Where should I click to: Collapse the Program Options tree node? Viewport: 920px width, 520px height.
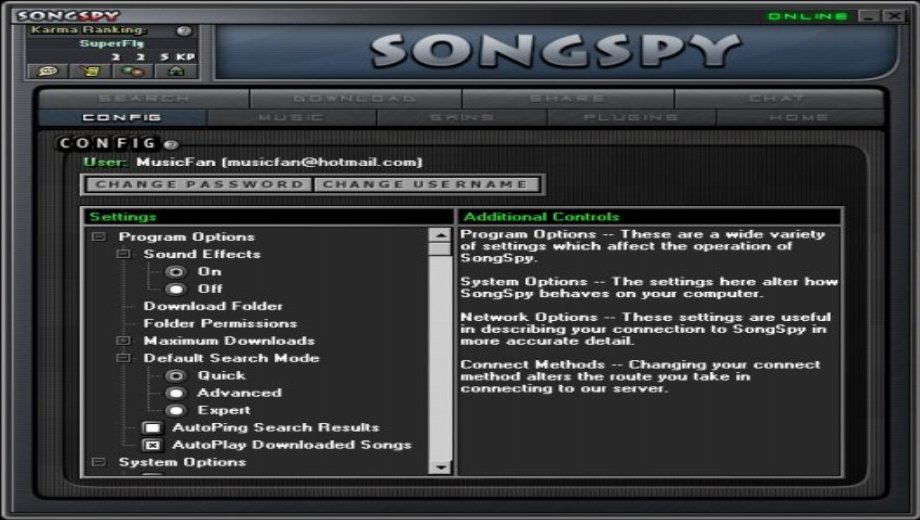pos(99,237)
